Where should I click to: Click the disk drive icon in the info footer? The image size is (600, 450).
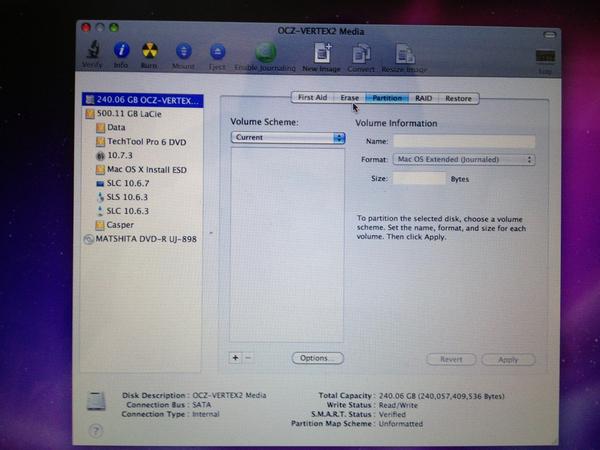pyautogui.click(x=96, y=401)
